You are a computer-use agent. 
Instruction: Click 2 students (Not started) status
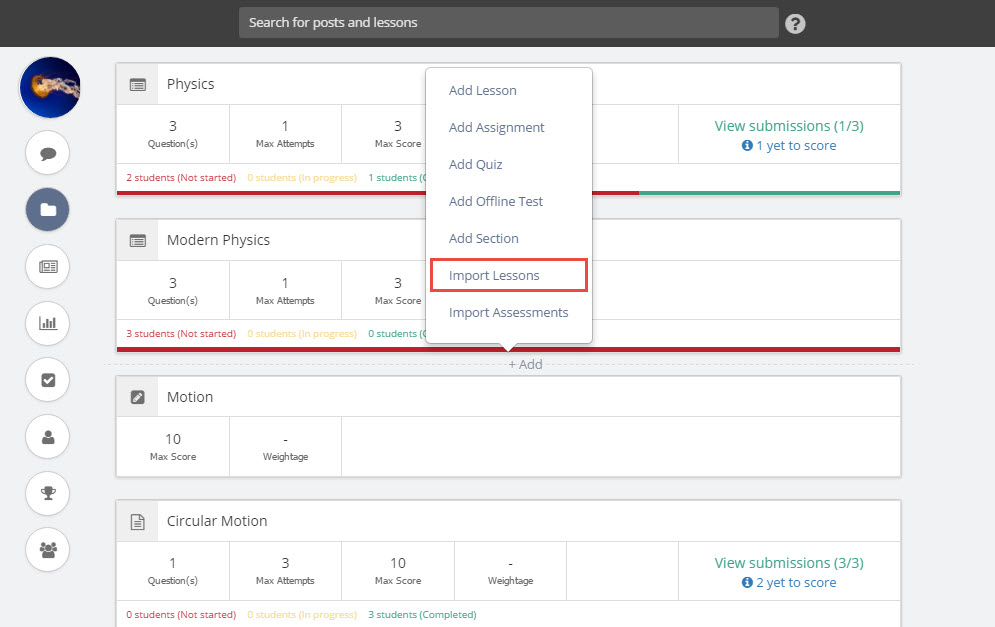(181, 178)
